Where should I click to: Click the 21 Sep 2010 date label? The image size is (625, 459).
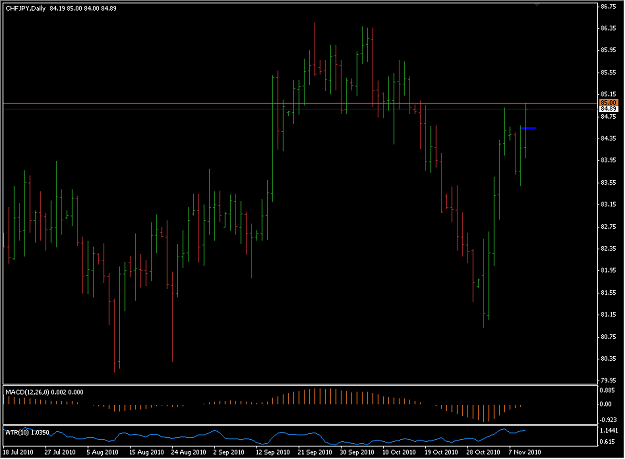pyautogui.click(x=315, y=452)
